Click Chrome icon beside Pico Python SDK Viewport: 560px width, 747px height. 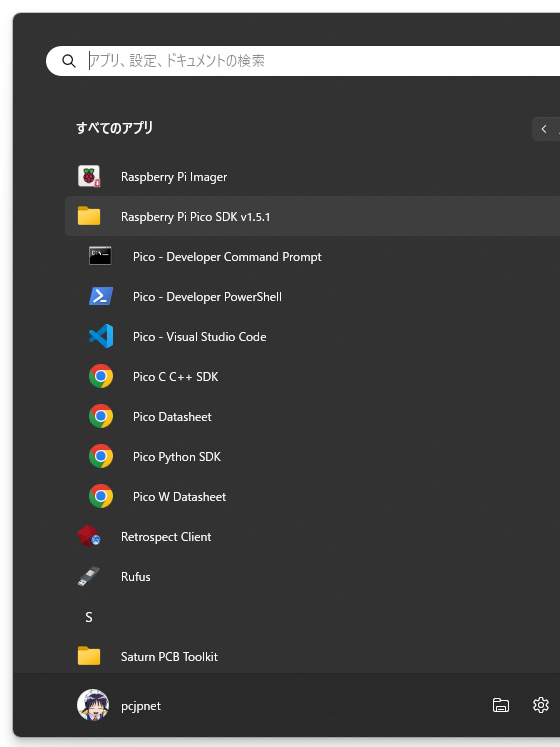(101, 456)
